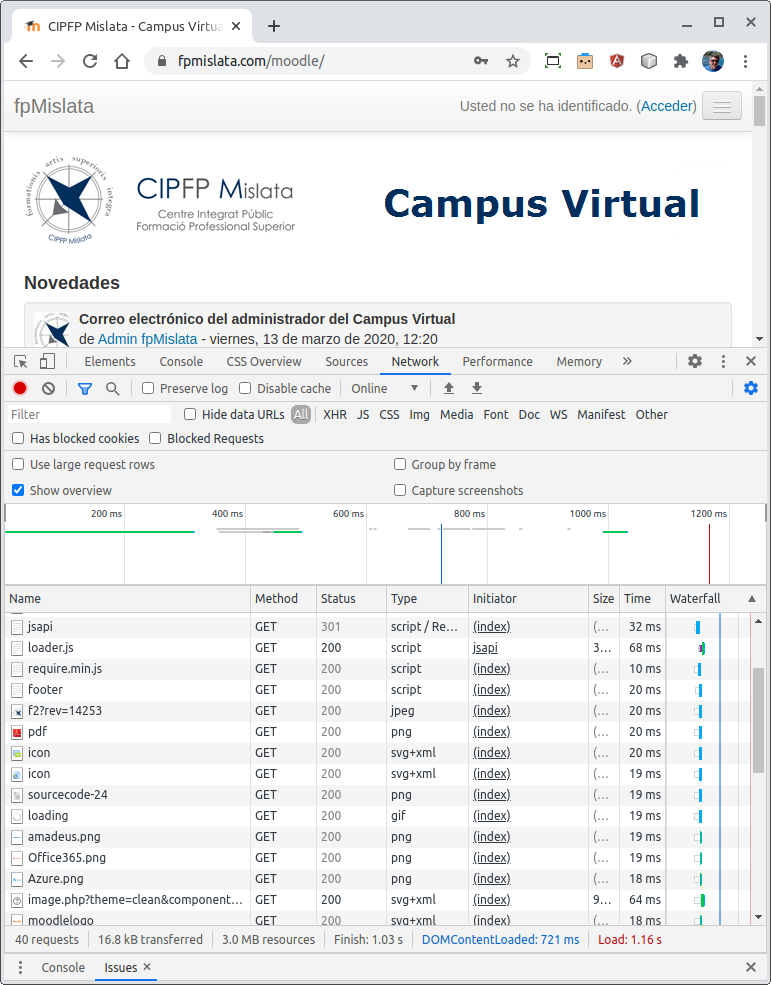Toggle the site hamburger menu

coord(722,106)
